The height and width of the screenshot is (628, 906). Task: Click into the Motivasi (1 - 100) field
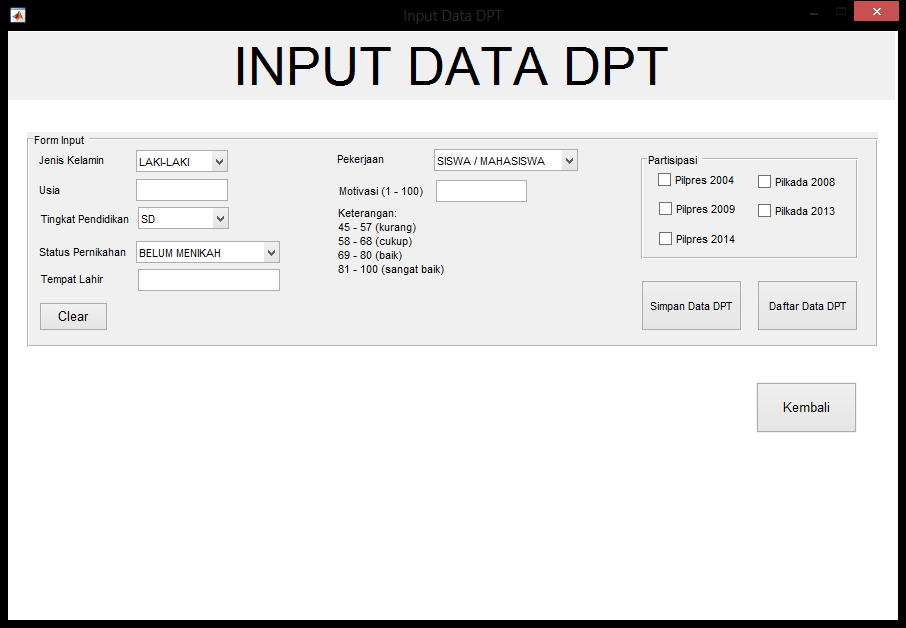[x=481, y=191]
